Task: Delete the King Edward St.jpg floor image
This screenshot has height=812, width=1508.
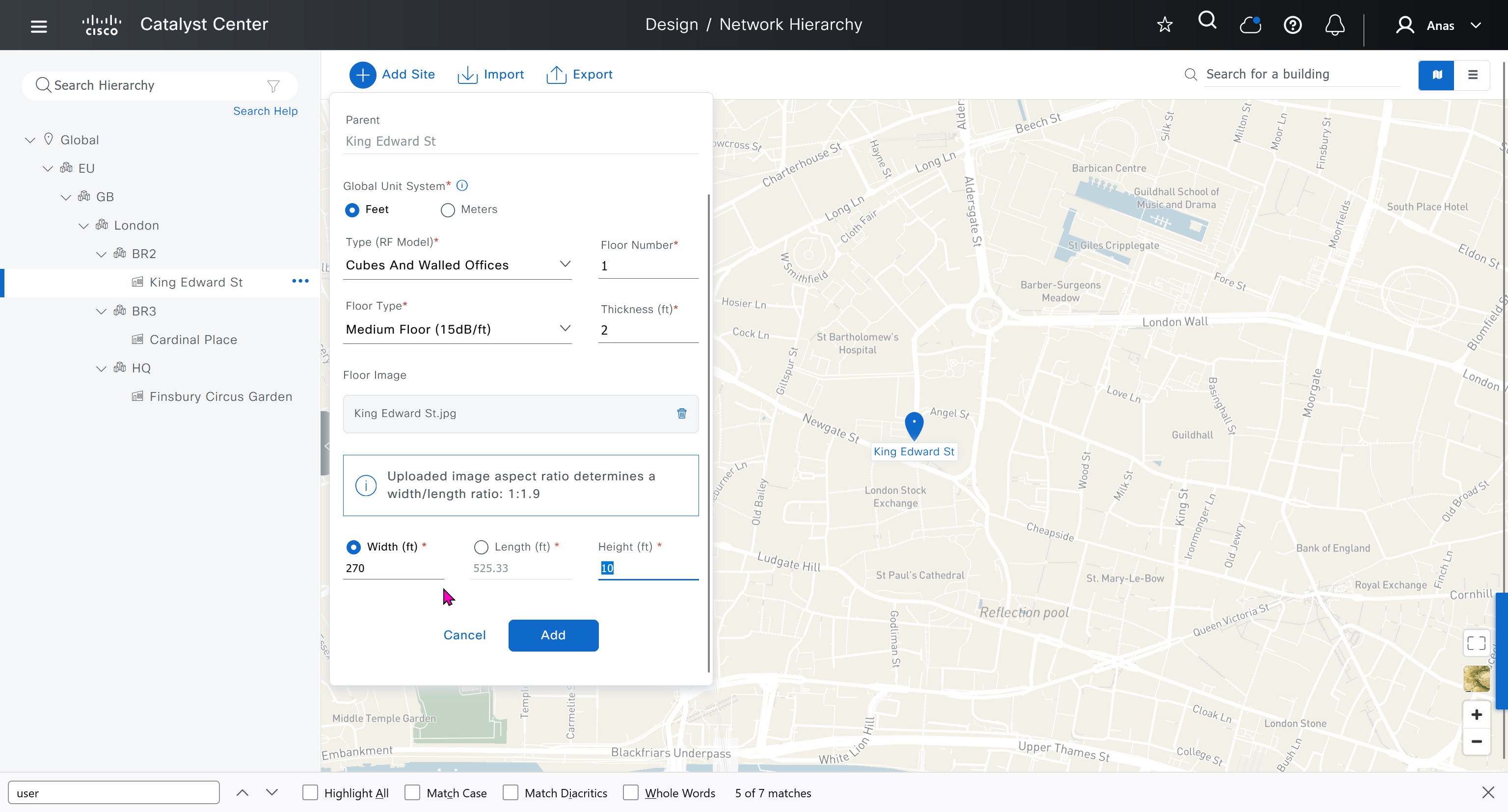Action: pos(681,414)
